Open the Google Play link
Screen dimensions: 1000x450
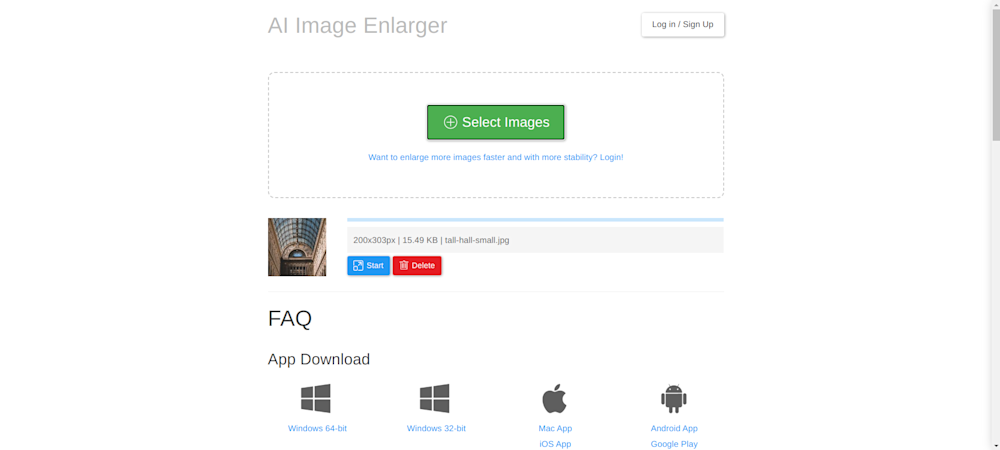(x=674, y=444)
